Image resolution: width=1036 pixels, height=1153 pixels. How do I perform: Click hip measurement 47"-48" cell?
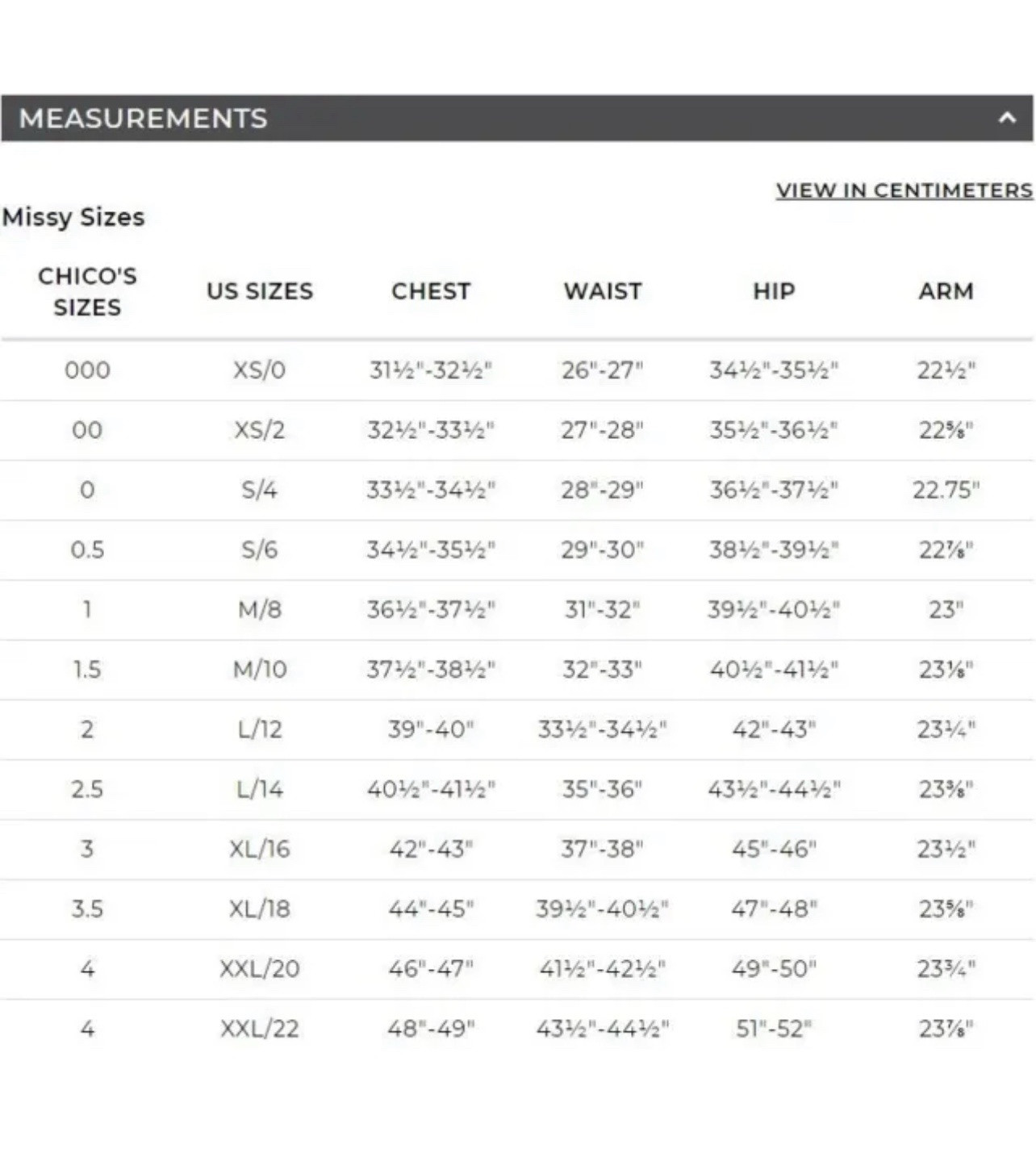pos(774,909)
